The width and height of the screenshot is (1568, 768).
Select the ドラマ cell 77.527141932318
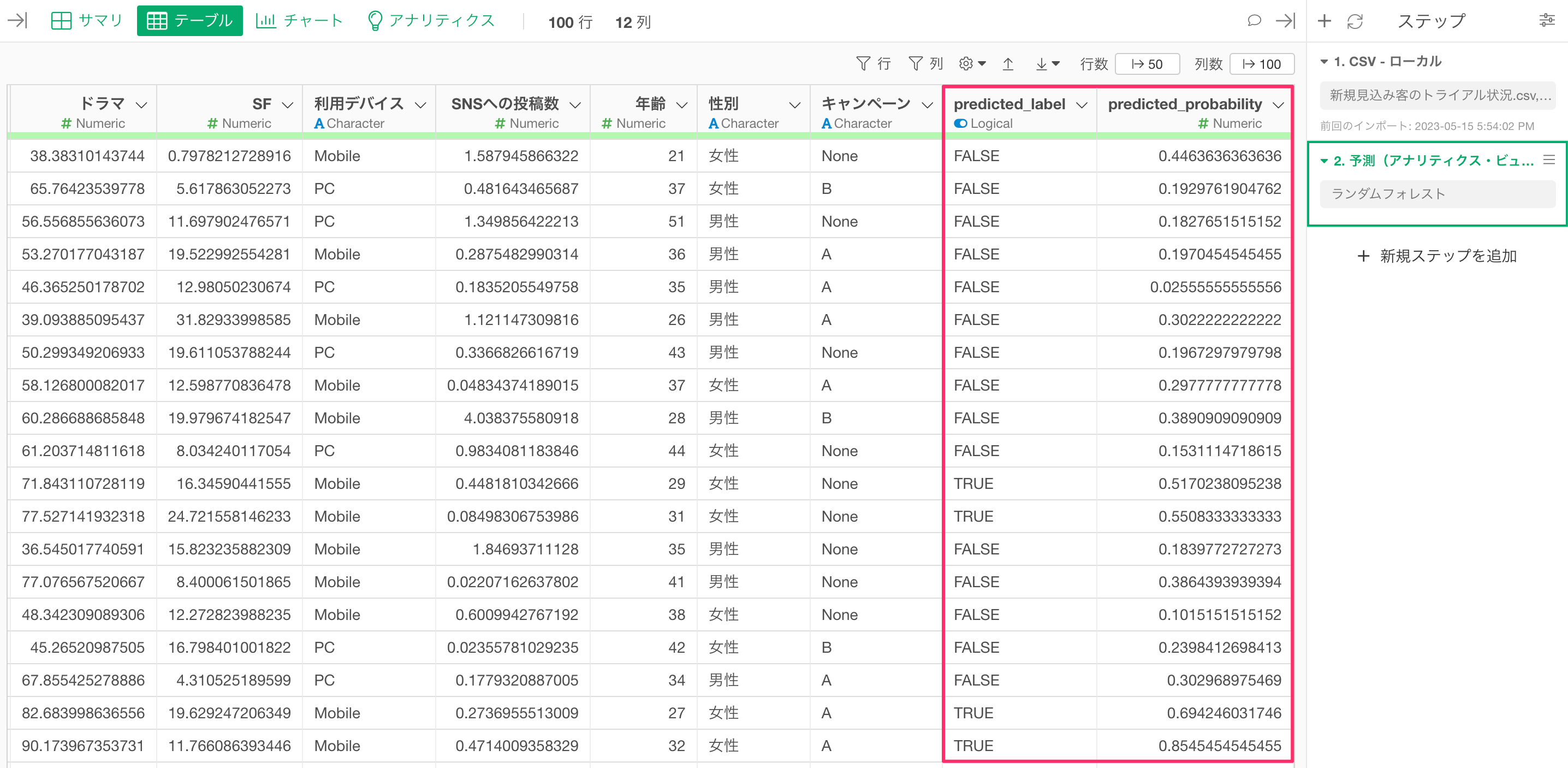pos(83,516)
